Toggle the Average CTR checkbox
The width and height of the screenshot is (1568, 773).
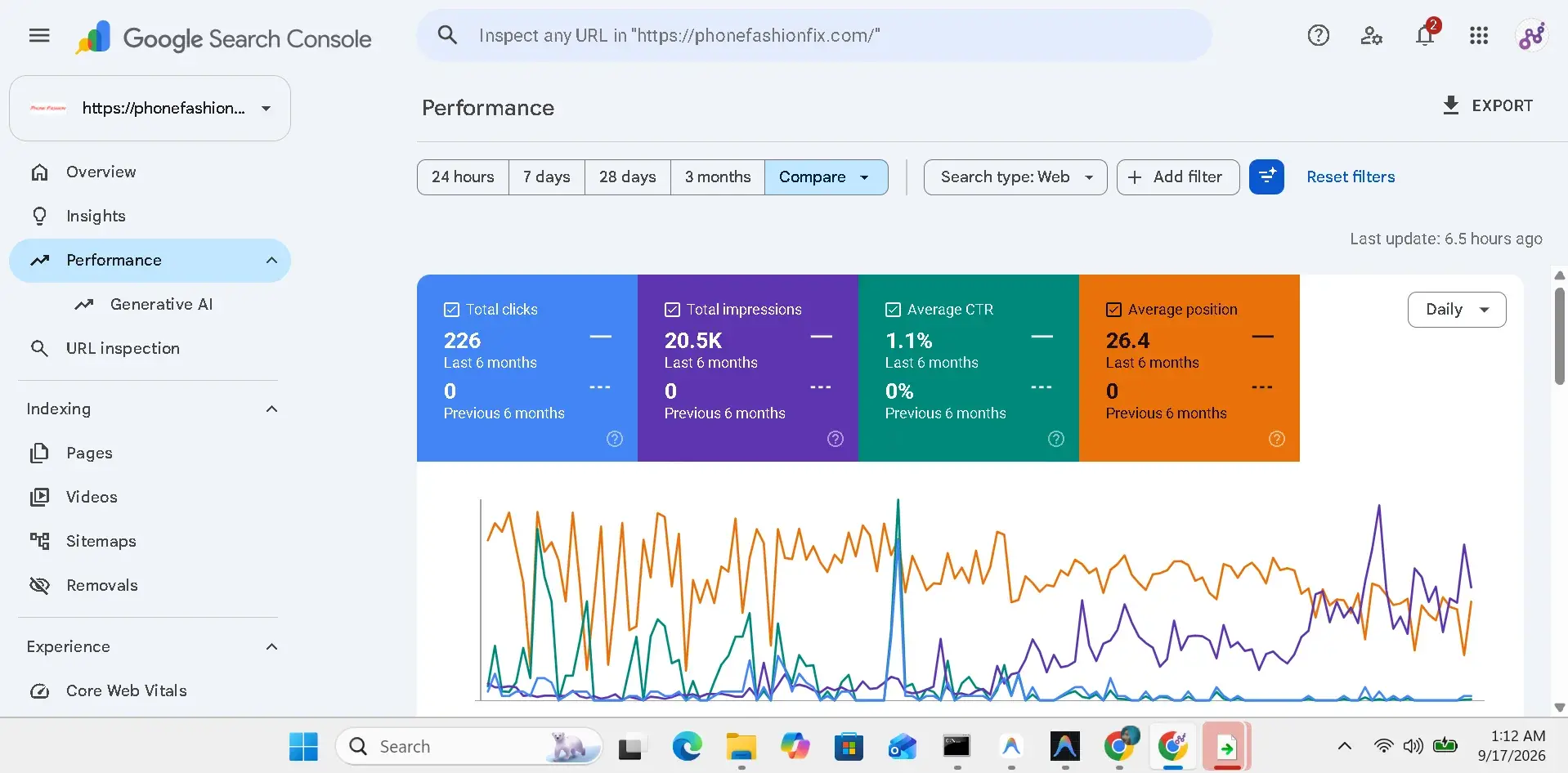893,310
